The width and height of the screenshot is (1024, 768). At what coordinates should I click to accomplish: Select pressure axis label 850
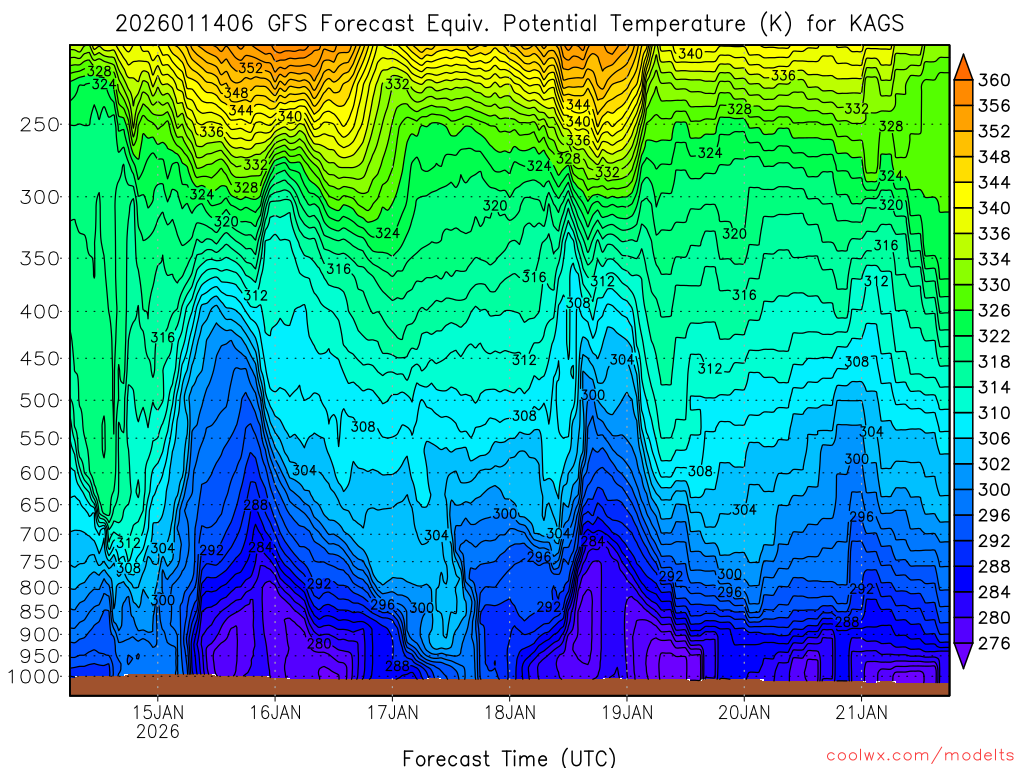point(39,611)
